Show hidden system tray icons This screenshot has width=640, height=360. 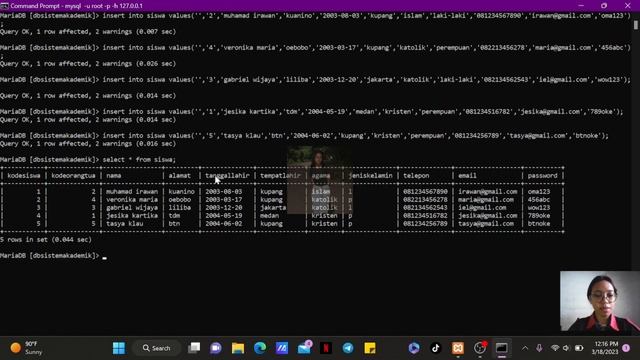coord(525,348)
